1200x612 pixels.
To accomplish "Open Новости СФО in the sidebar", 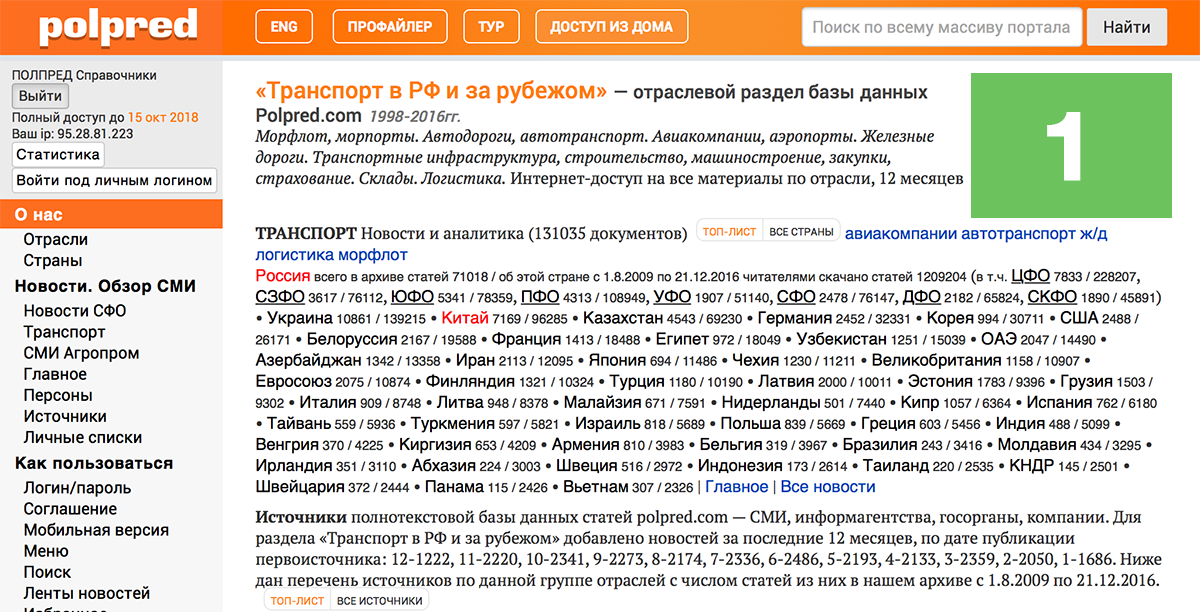I will [x=75, y=311].
